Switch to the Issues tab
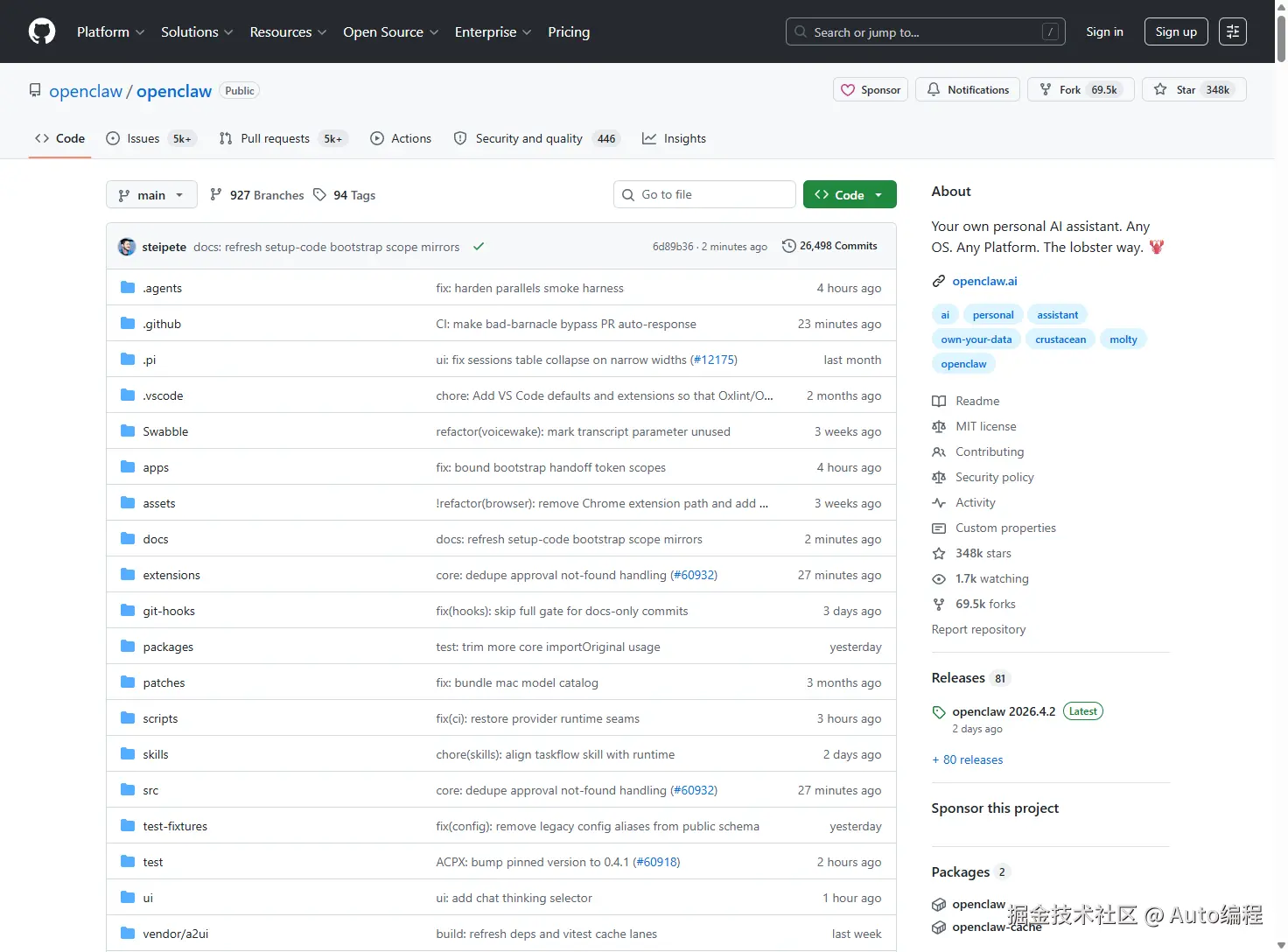This screenshot has width=1288, height=952. pos(151,138)
